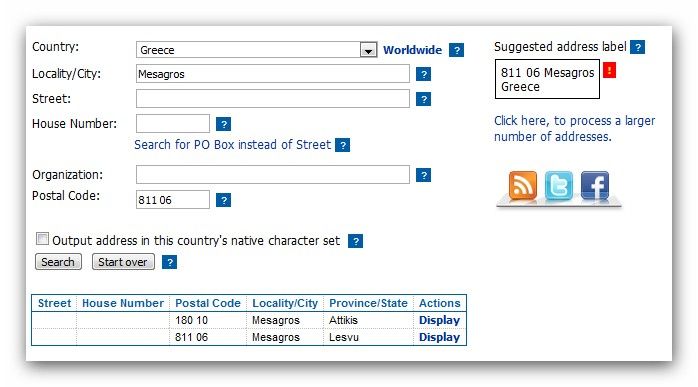
Task: Open help icon for Suggested address label
Action: 637,47
